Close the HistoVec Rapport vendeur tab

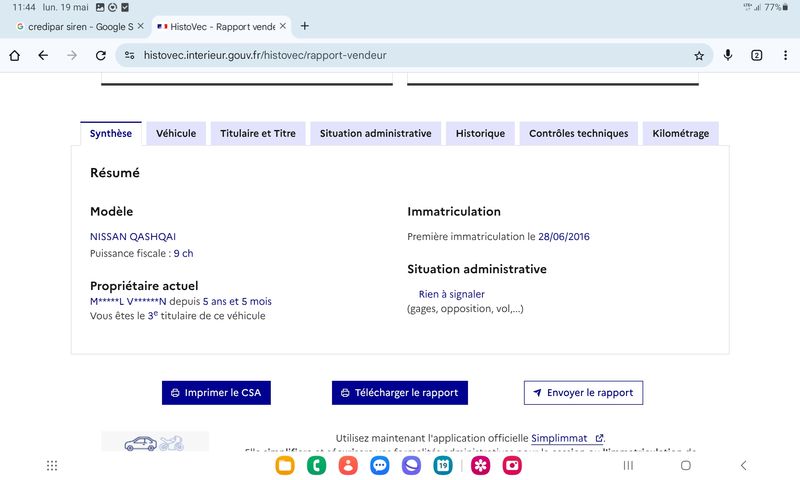point(283,26)
